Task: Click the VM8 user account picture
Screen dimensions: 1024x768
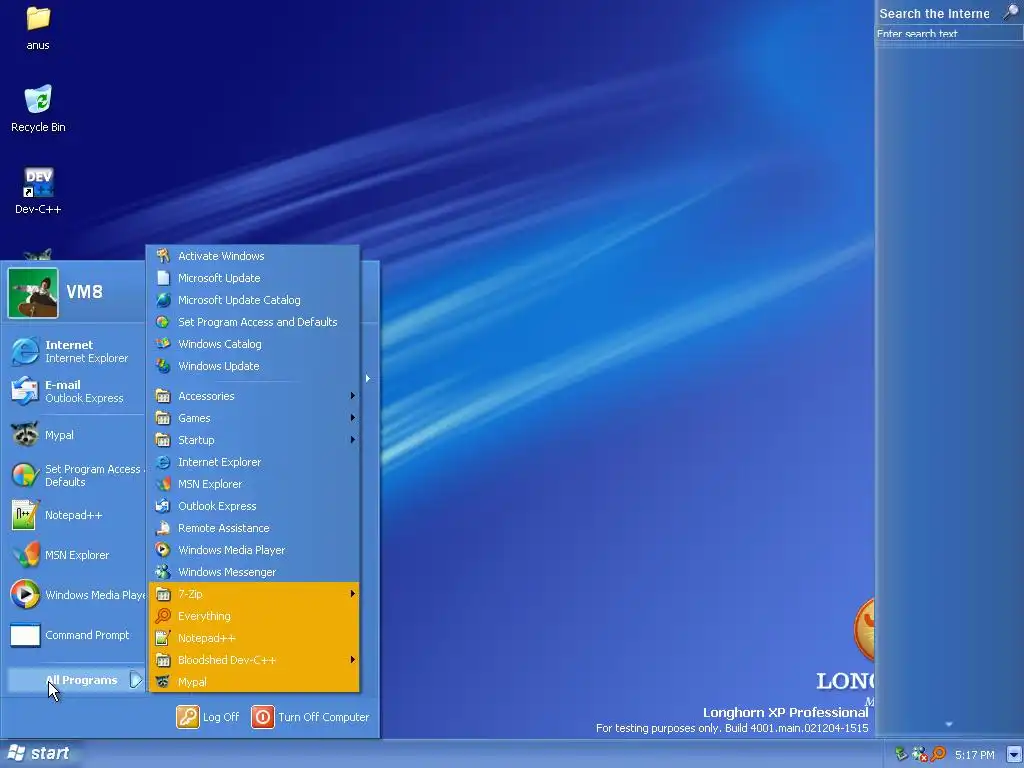Action: 33,293
